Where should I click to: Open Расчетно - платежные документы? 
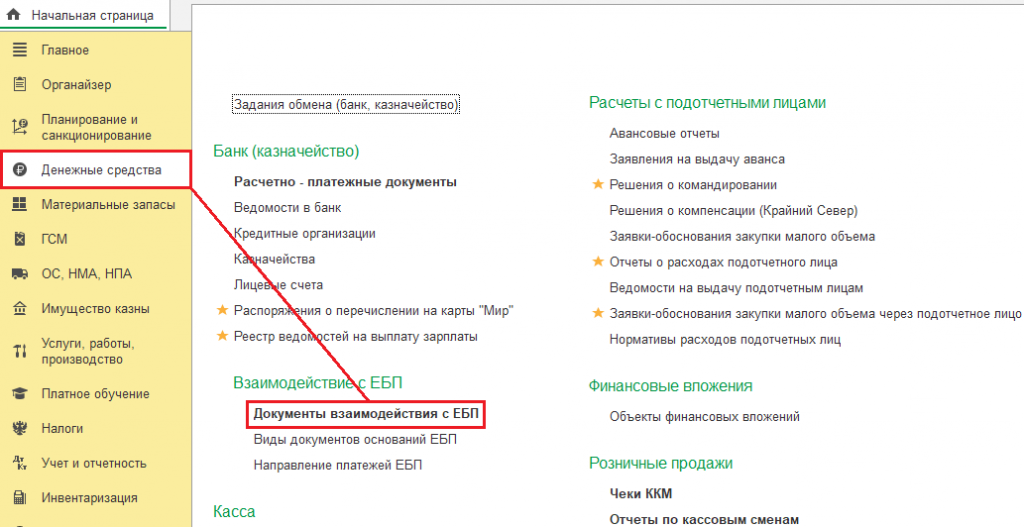[x=345, y=182]
